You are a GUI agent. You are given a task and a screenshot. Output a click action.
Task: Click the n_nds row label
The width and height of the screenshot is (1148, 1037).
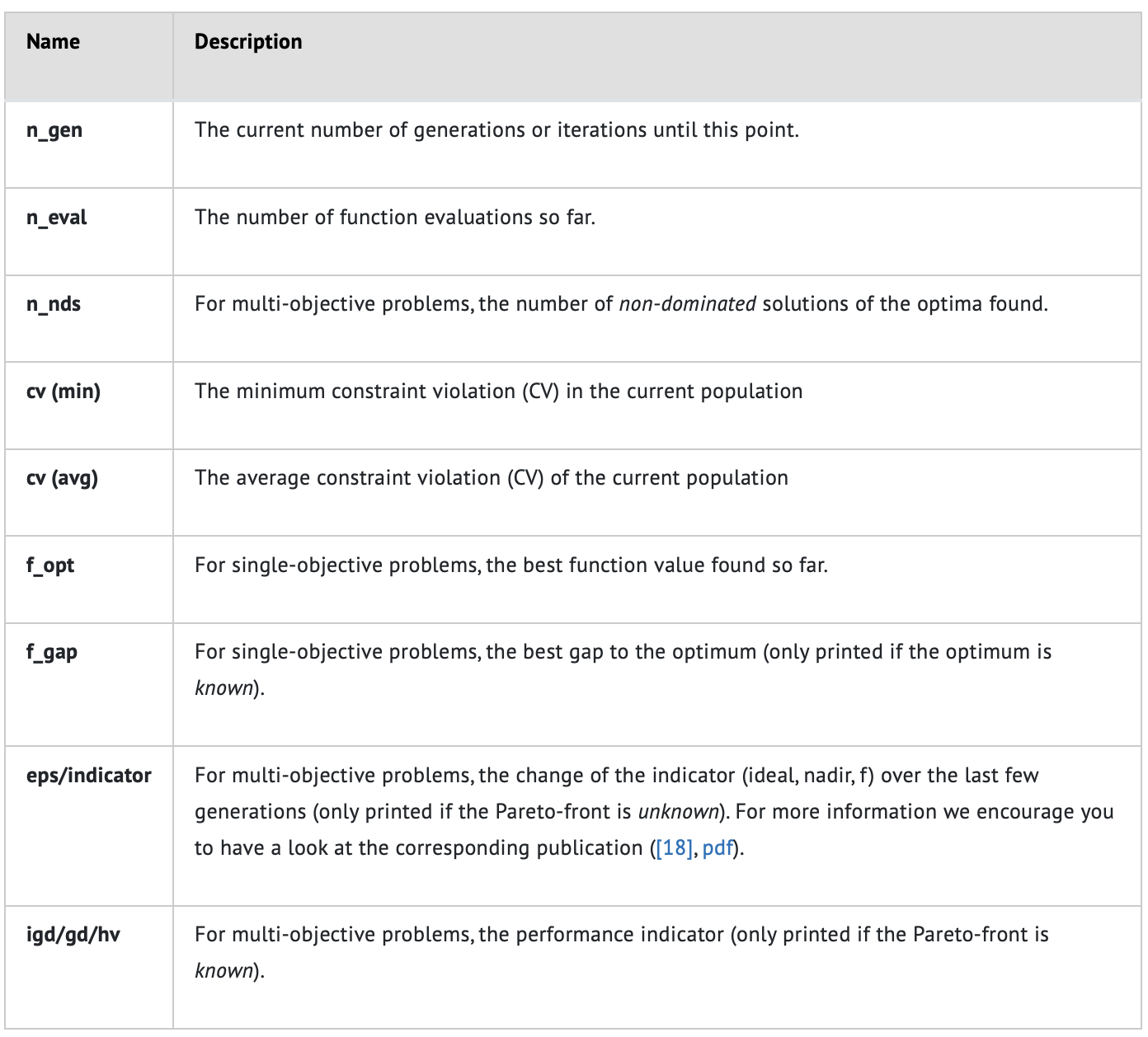[x=54, y=304]
